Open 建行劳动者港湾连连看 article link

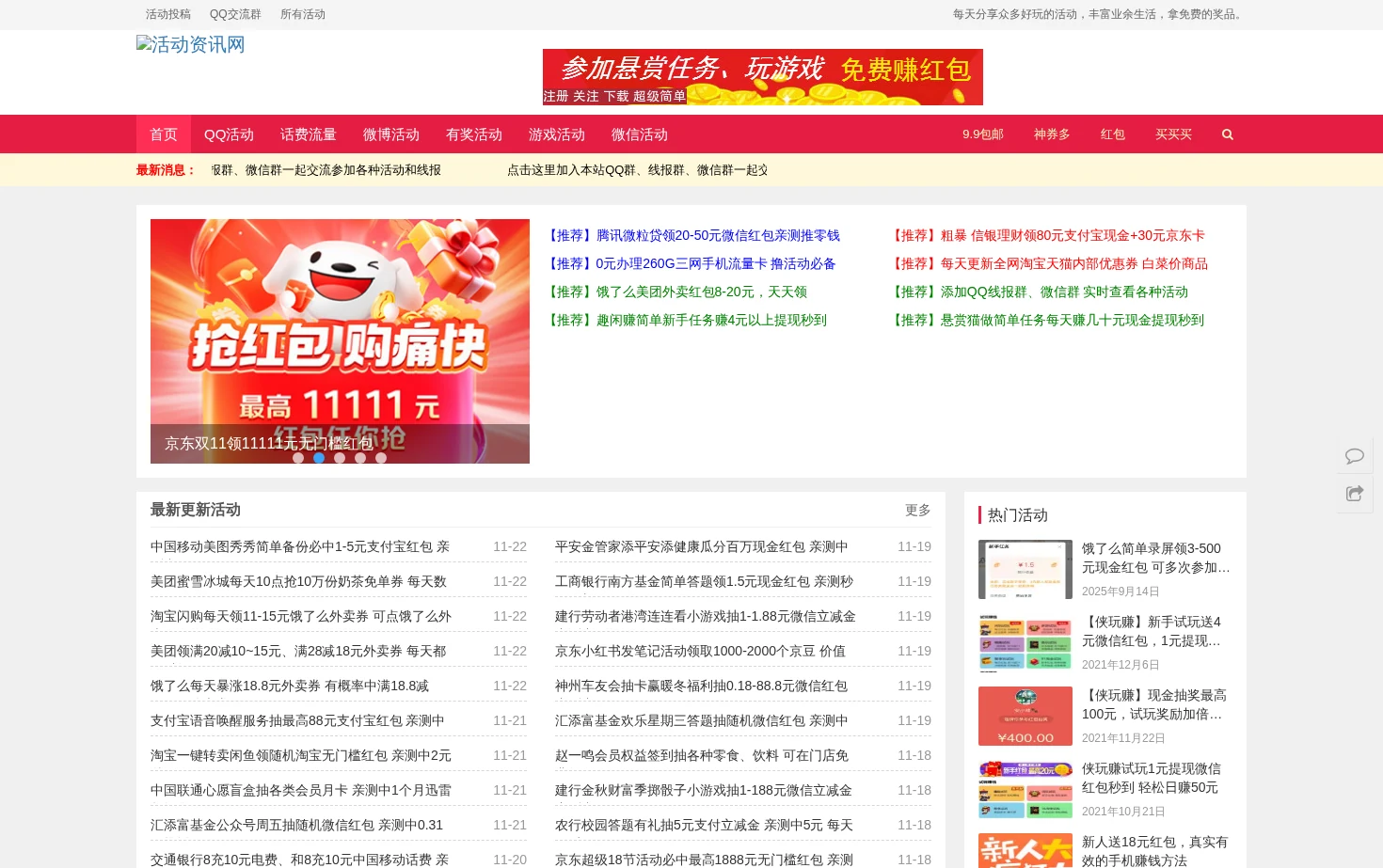click(706, 616)
